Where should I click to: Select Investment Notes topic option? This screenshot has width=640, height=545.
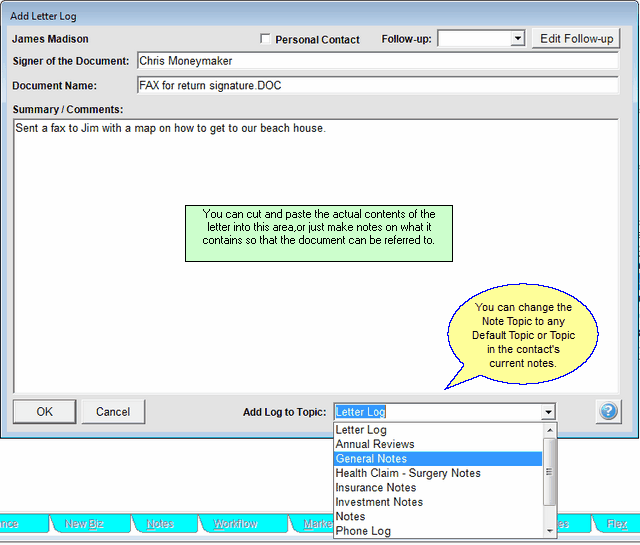point(379,502)
